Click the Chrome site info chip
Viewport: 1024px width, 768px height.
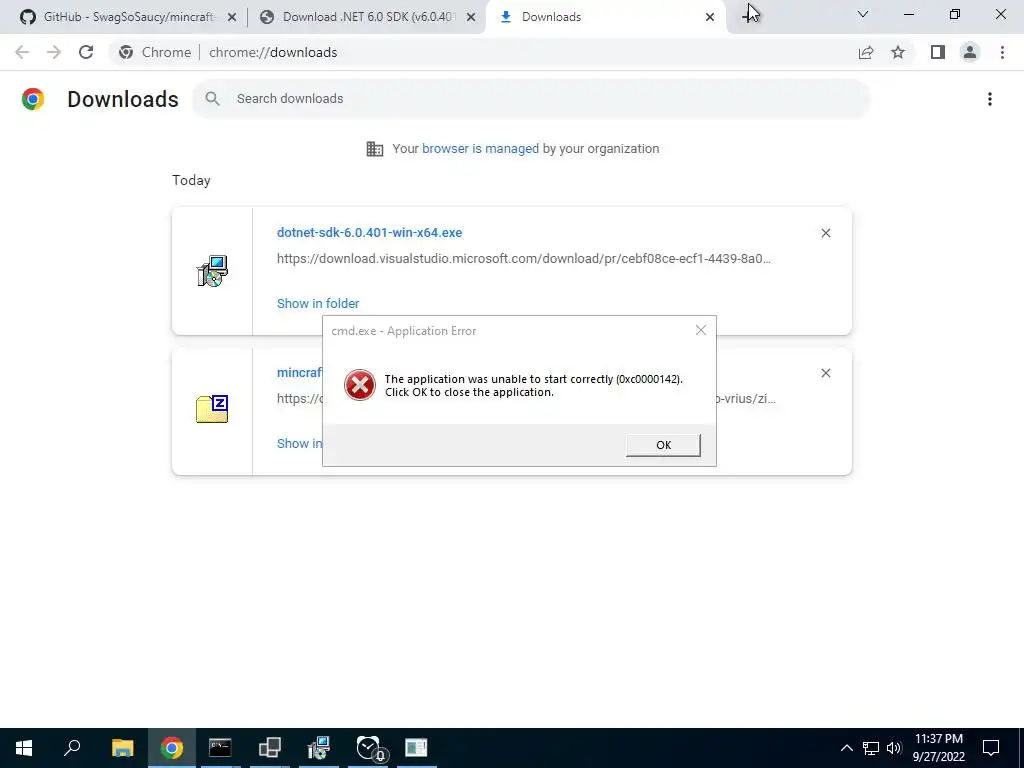coord(155,52)
